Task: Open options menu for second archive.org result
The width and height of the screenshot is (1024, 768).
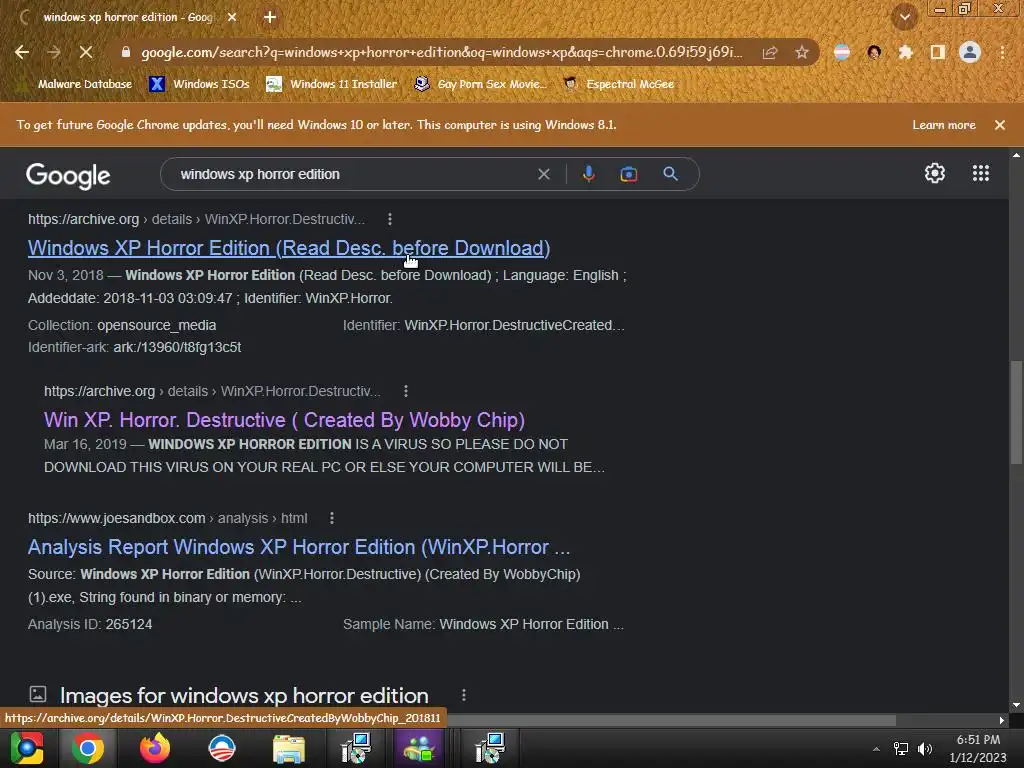Action: [406, 391]
